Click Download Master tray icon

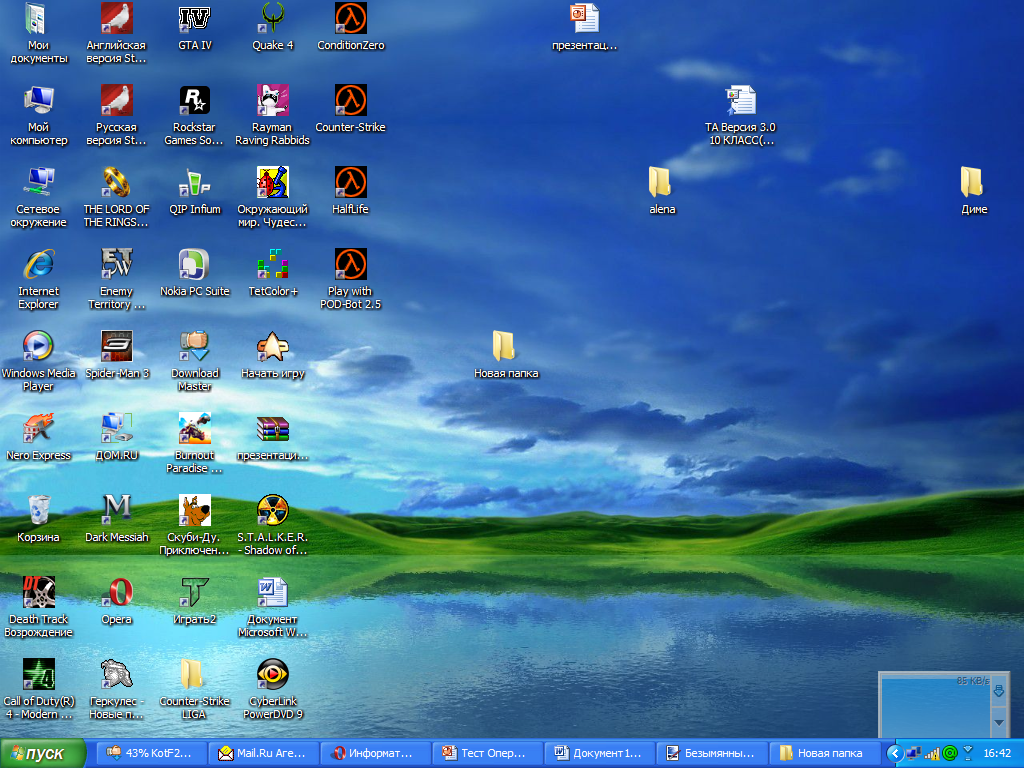pyautogui.click(x=968, y=754)
